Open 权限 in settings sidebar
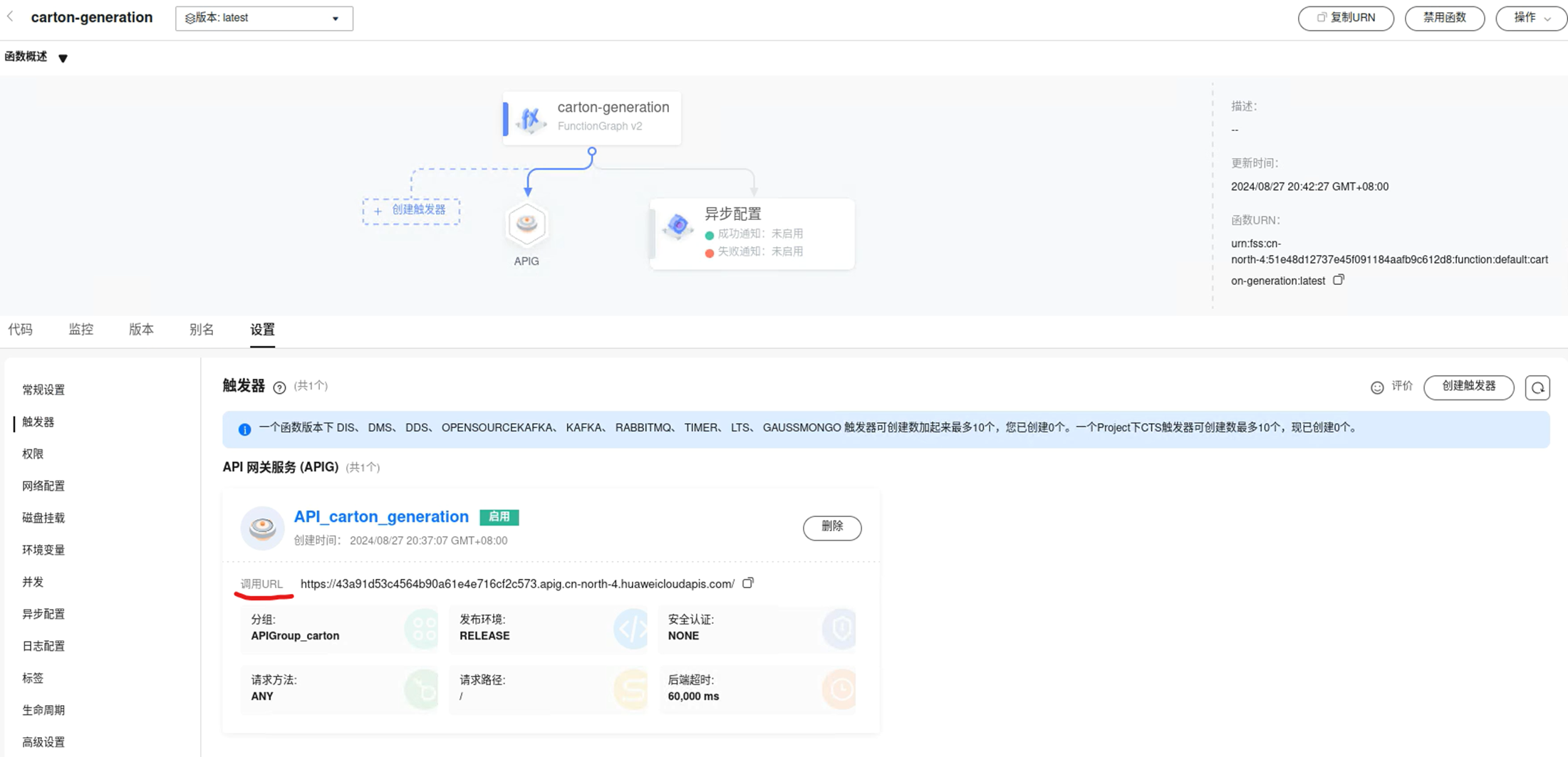 33,454
